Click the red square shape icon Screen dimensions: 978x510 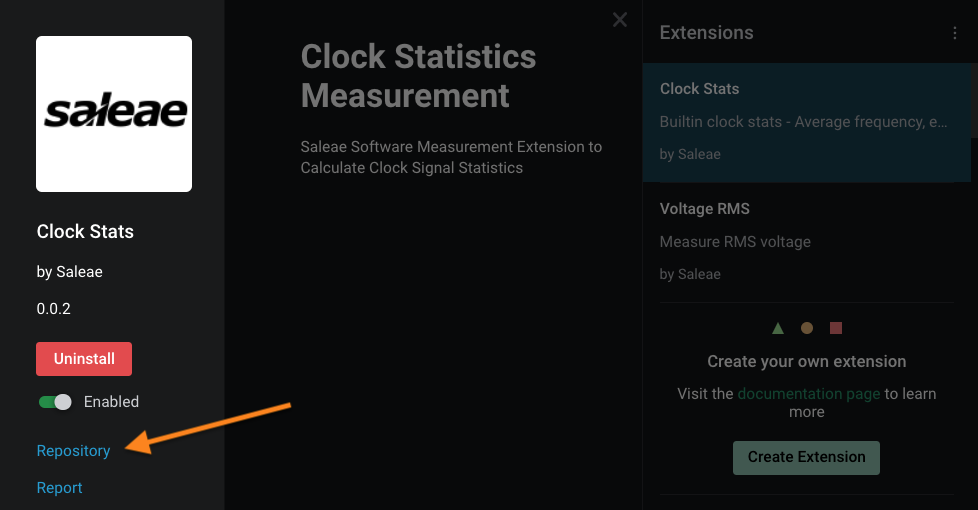click(x=836, y=328)
